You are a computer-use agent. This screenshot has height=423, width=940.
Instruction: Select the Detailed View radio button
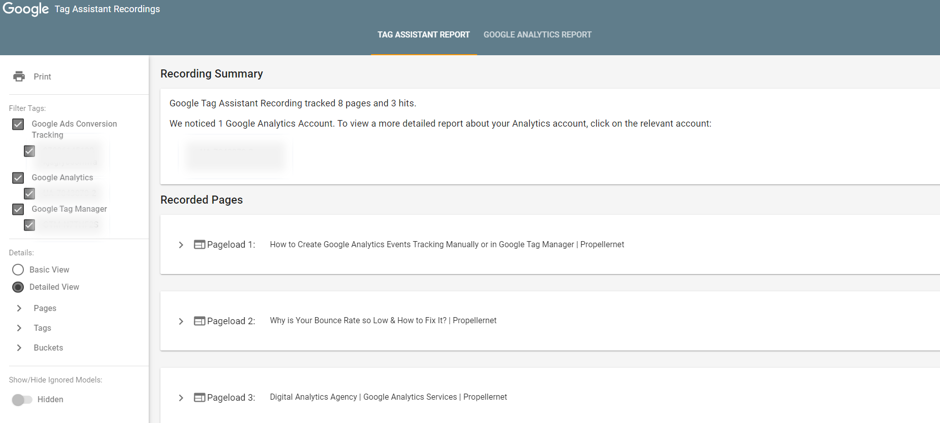click(x=18, y=287)
